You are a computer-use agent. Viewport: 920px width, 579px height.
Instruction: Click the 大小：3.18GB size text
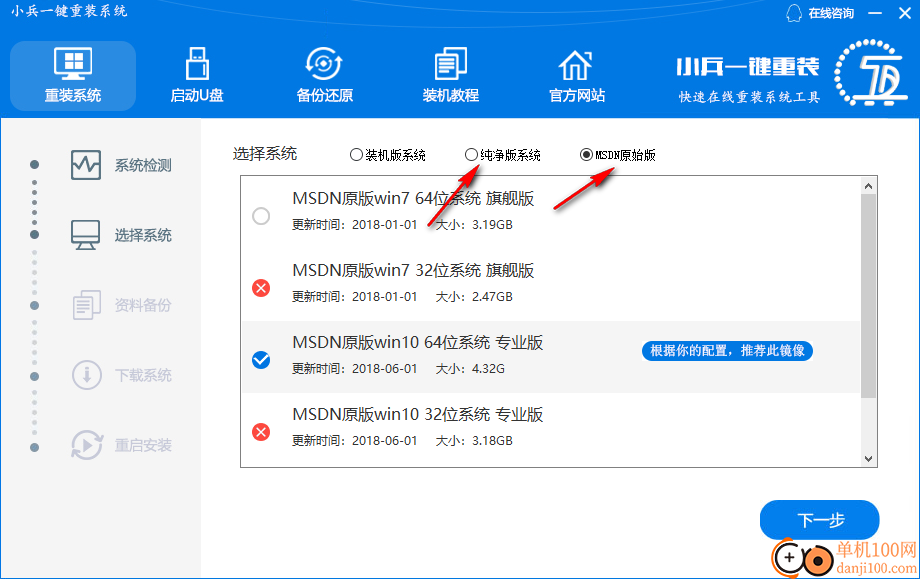[473, 441]
